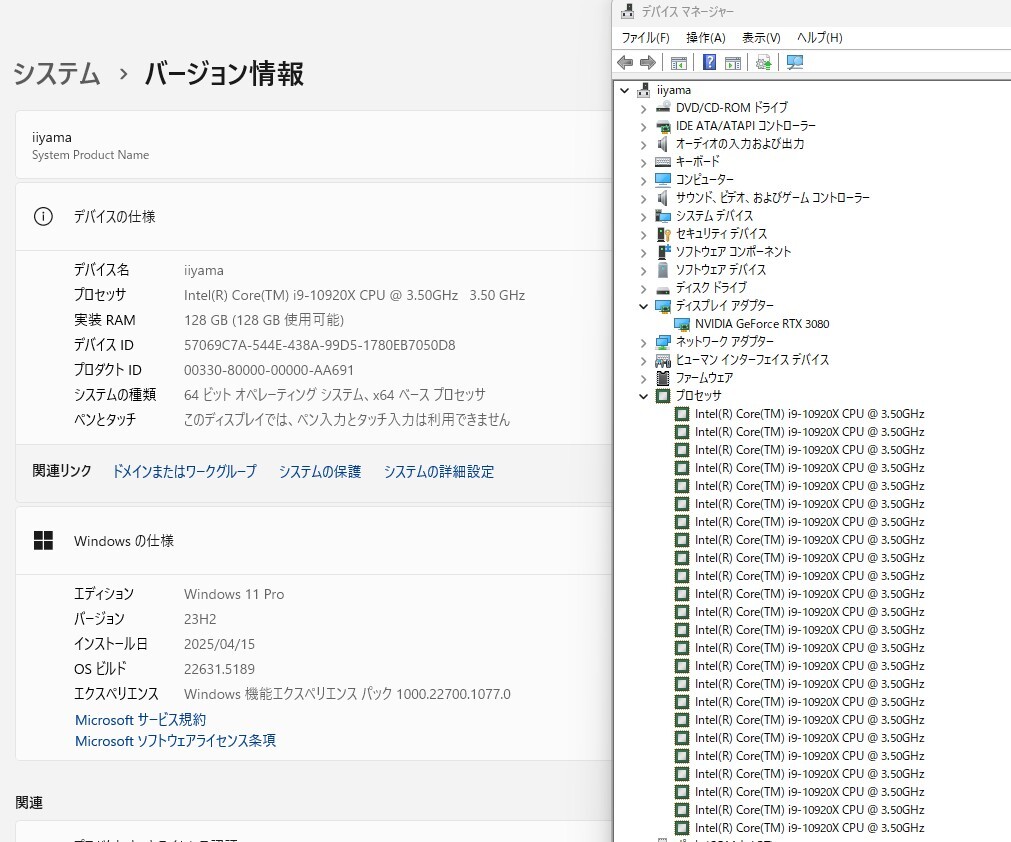Collapse the プロセッサ node
The width and height of the screenshot is (1011, 842).
[643, 396]
